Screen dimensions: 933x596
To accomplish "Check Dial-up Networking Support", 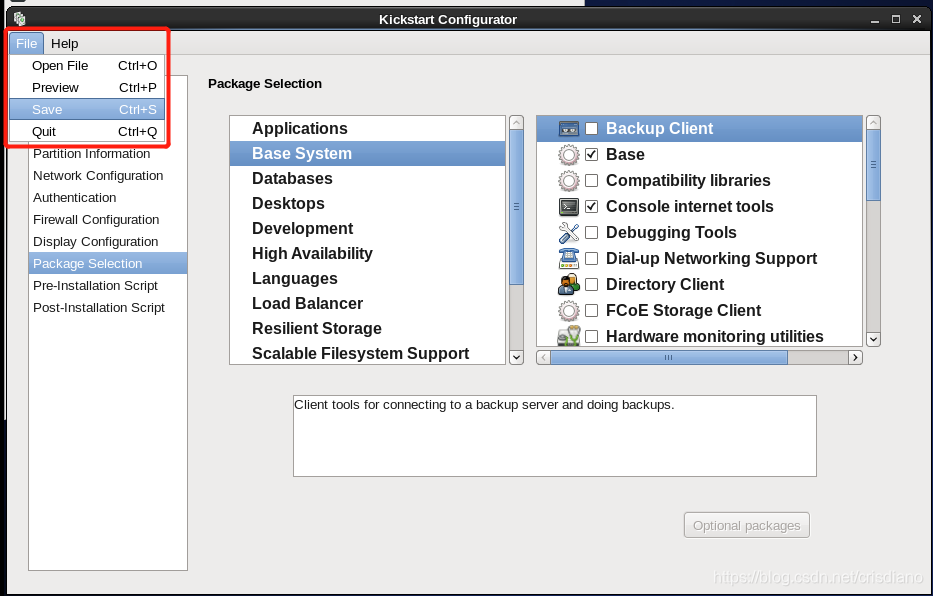I will pyautogui.click(x=591, y=259).
